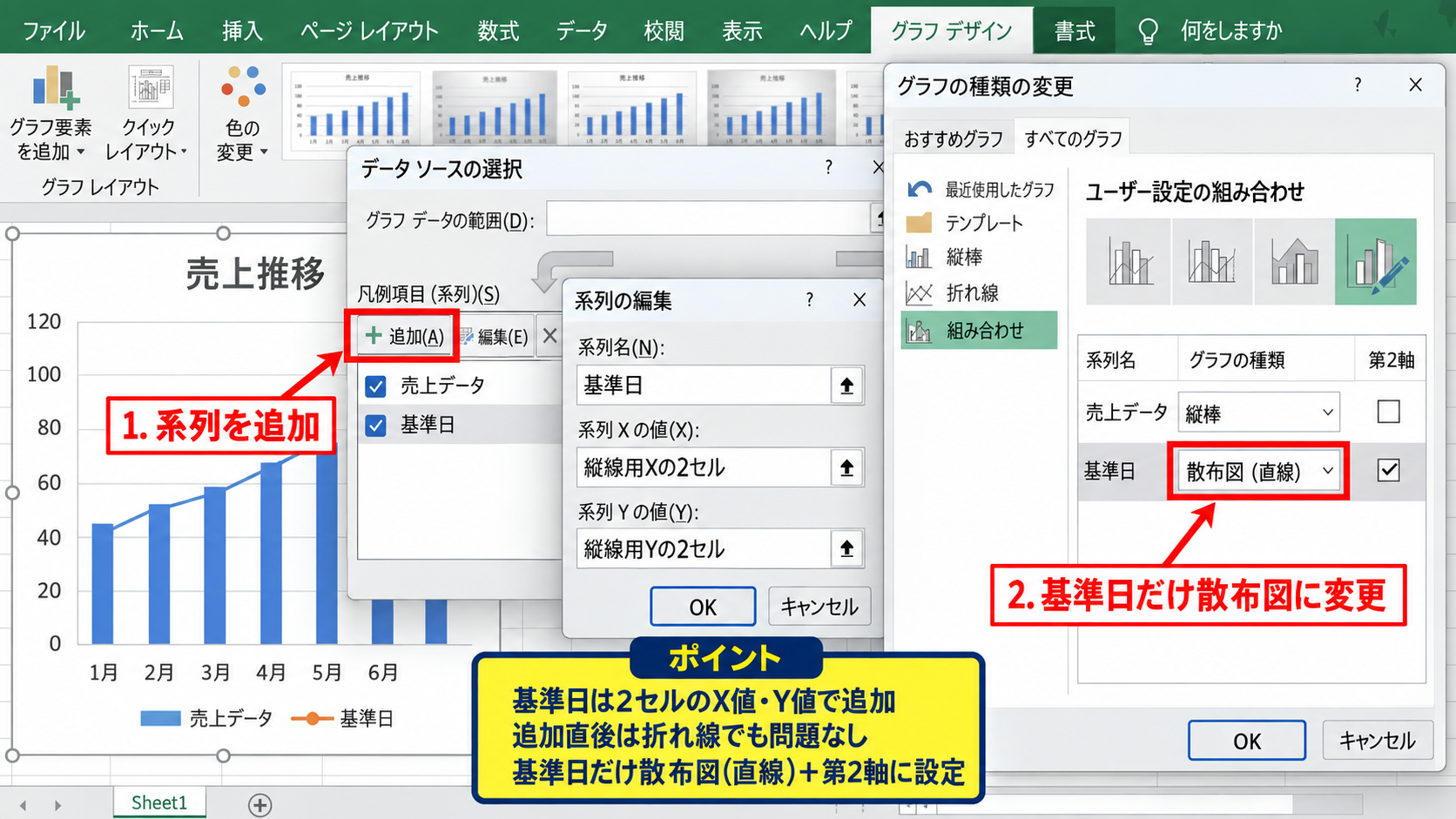Click キャンセル in グラフの種類の変更 dialog

(x=1377, y=741)
